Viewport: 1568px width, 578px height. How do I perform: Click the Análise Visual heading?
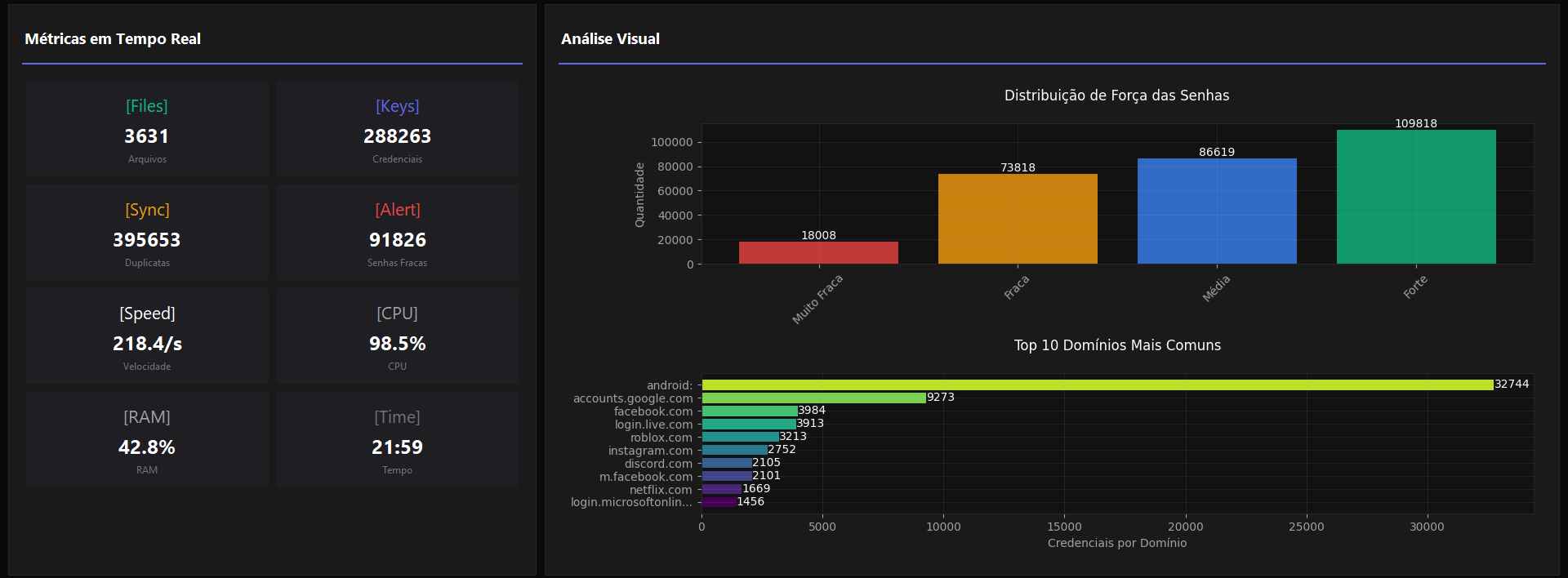(610, 39)
